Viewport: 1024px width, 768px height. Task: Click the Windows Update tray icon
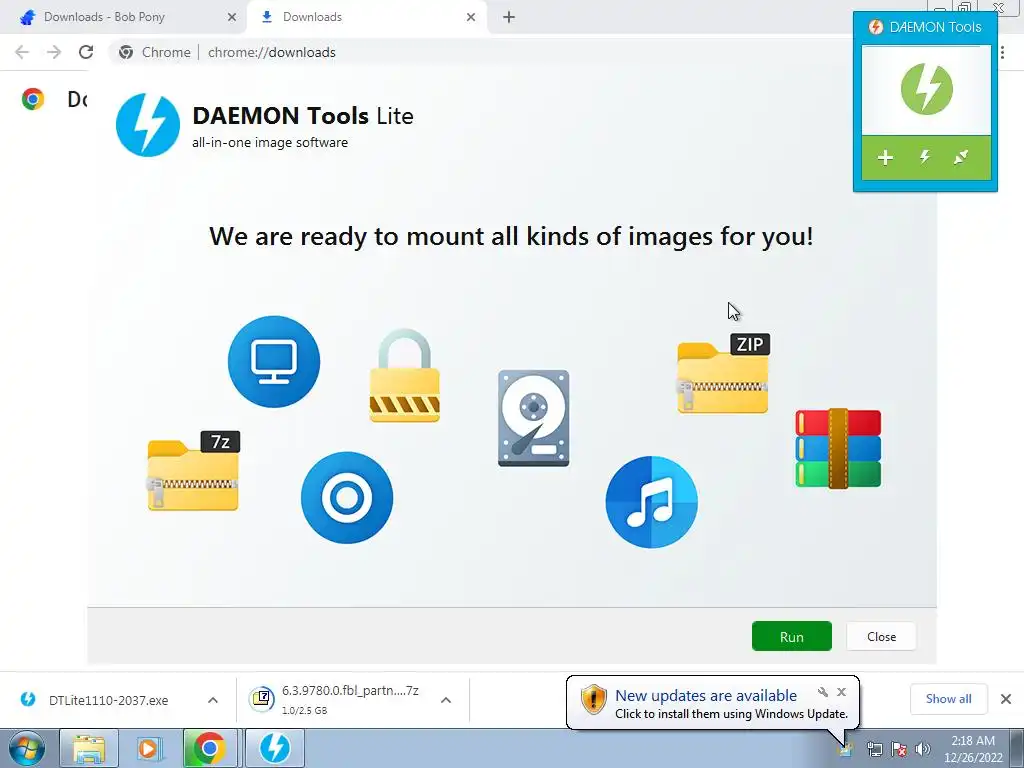tap(845, 749)
